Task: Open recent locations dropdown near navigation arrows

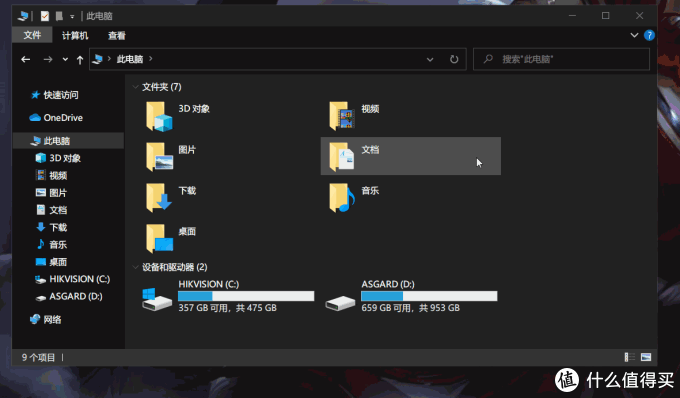Action: (65, 59)
